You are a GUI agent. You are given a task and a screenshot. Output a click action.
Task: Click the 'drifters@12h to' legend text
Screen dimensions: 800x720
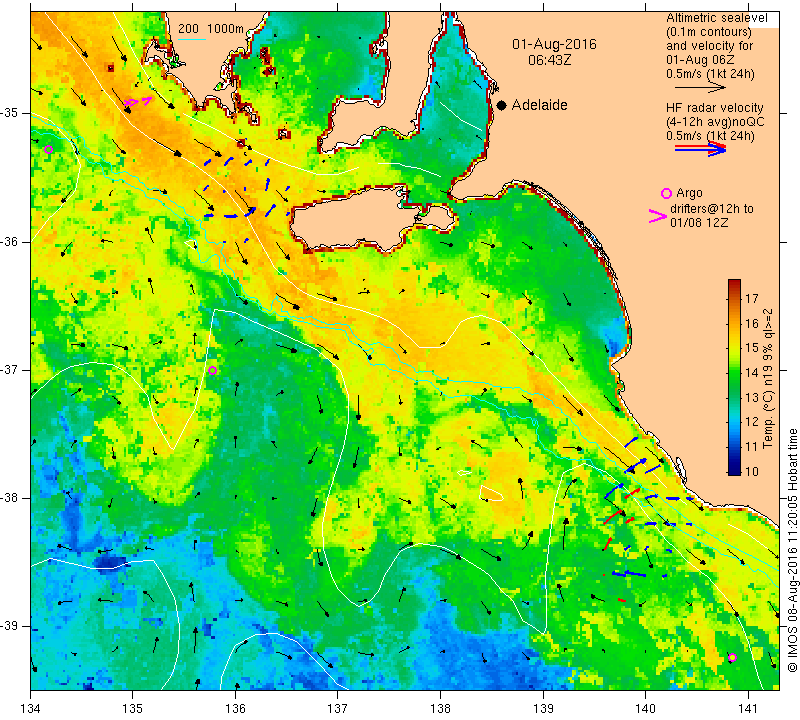(712, 209)
